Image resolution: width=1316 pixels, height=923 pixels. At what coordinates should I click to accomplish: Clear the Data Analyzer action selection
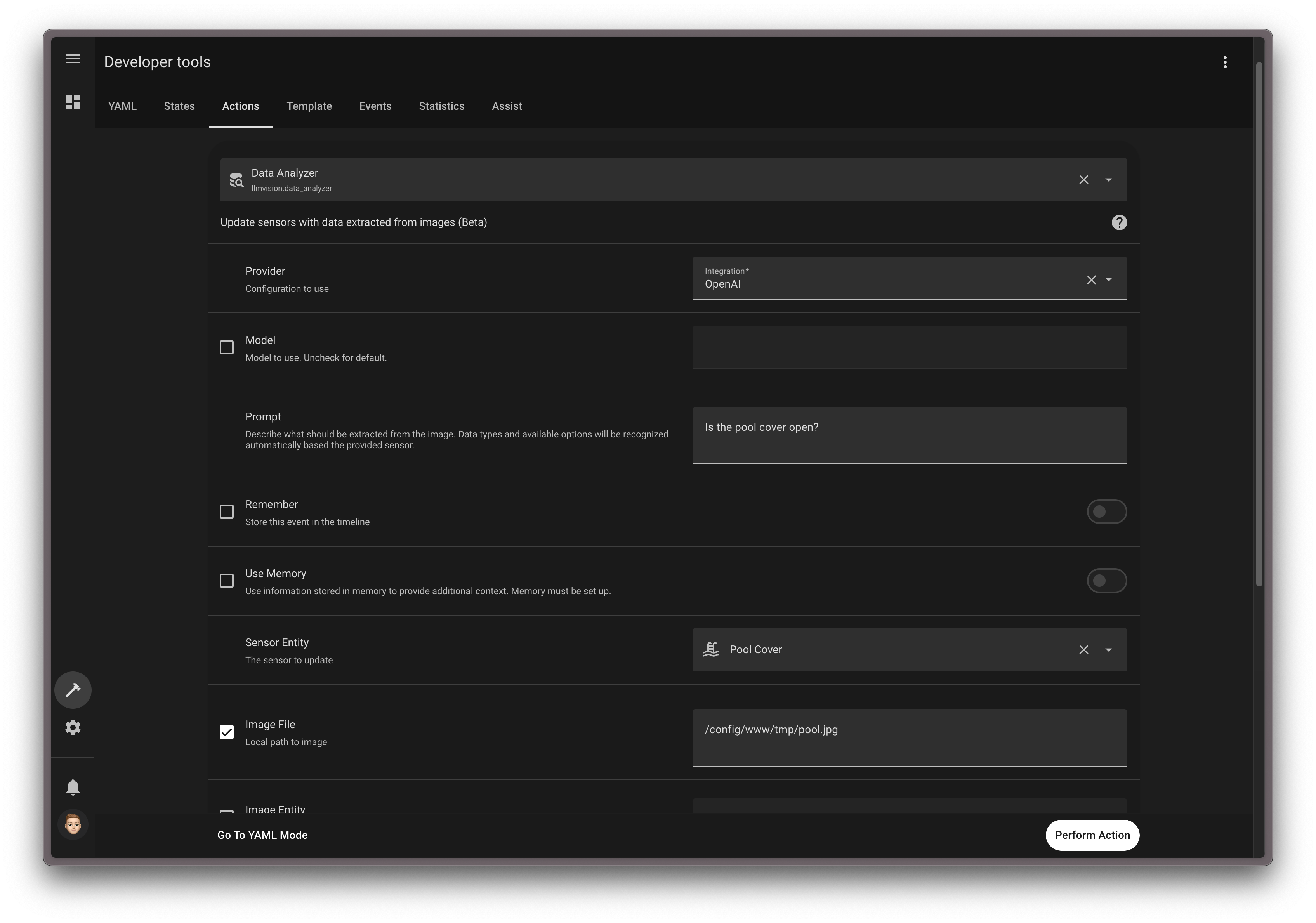[x=1083, y=180]
